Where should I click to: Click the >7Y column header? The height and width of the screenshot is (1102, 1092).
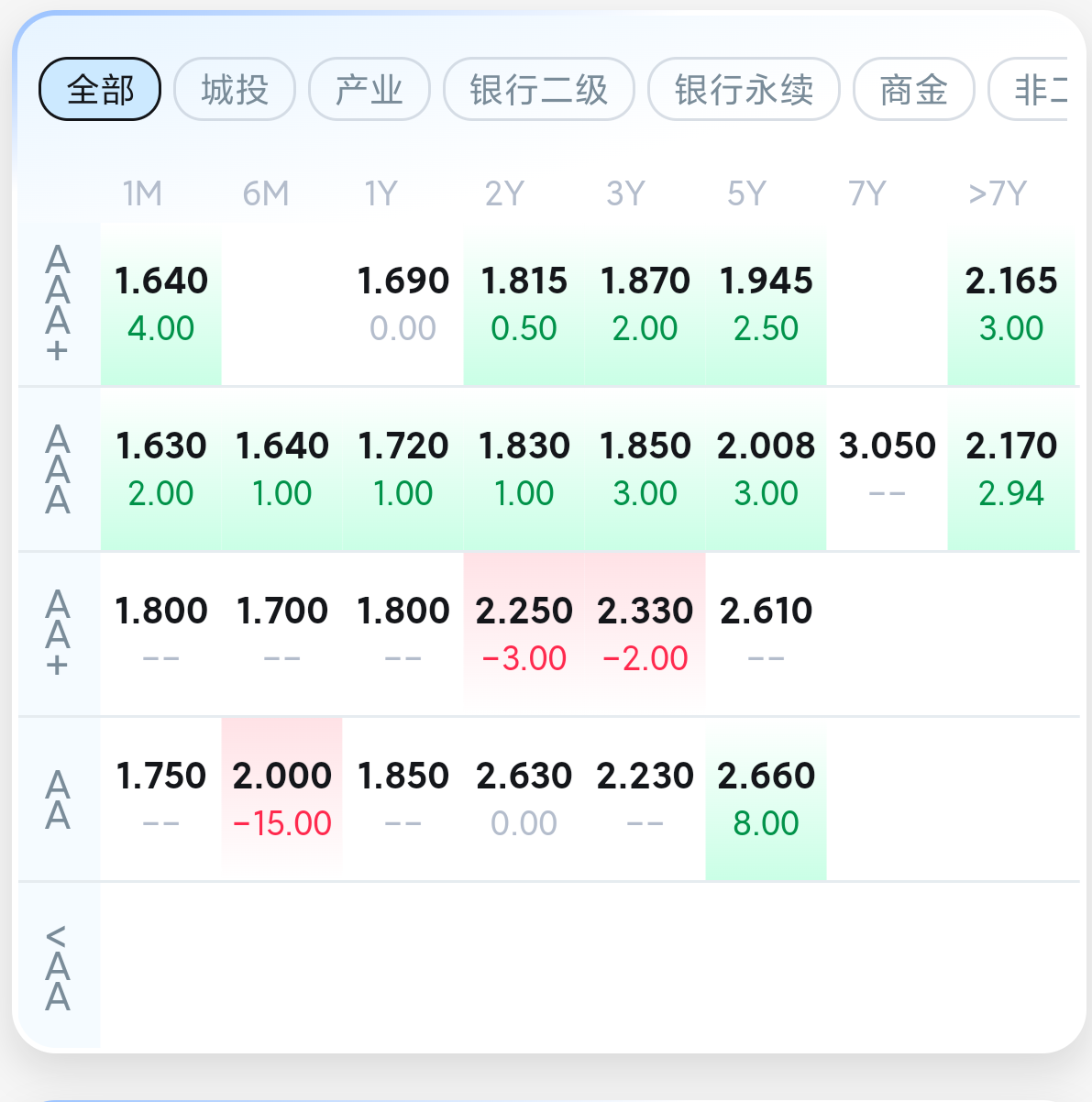(x=997, y=193)
